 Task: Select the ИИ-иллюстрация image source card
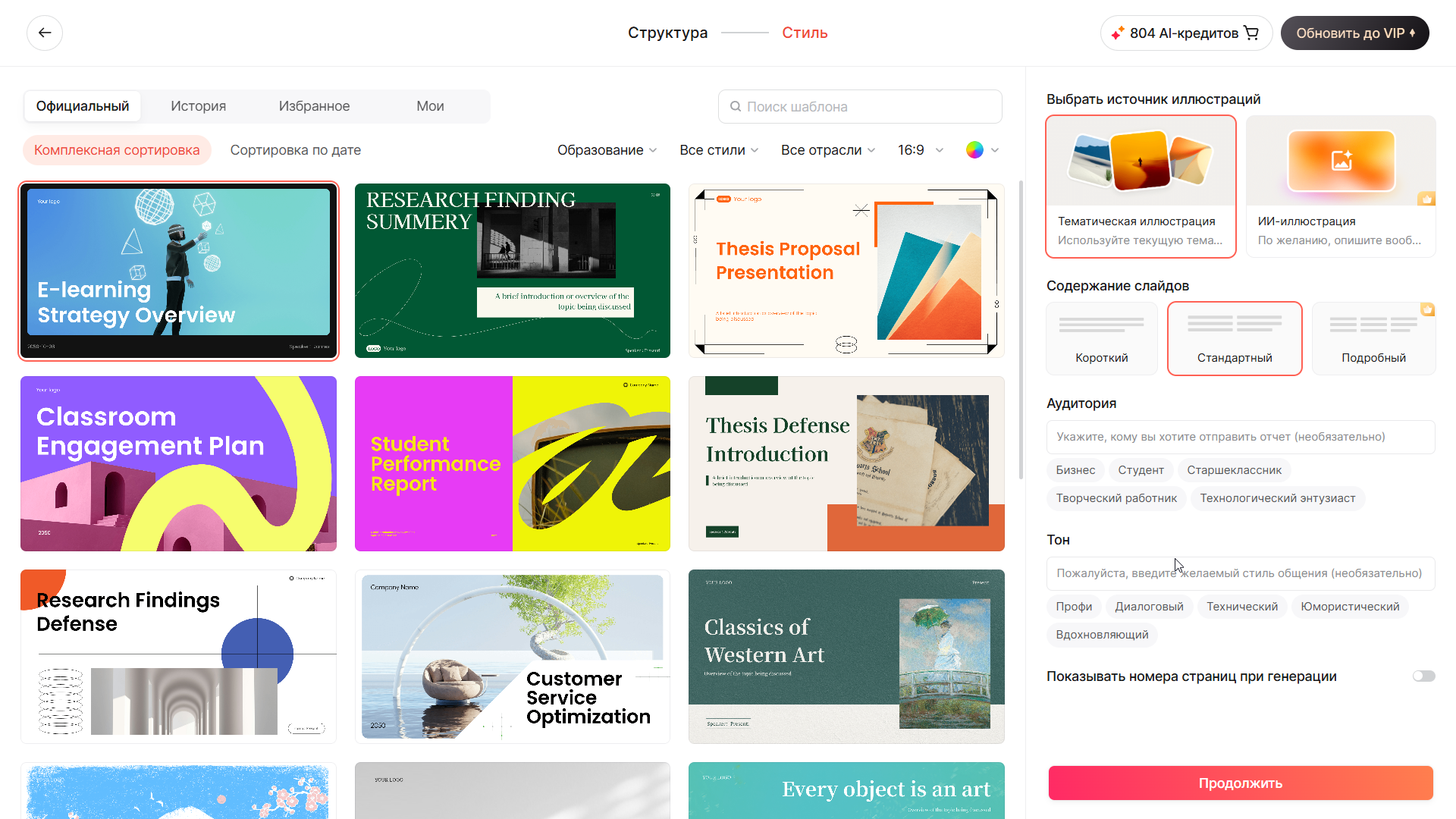click(x=1340, y=186)
